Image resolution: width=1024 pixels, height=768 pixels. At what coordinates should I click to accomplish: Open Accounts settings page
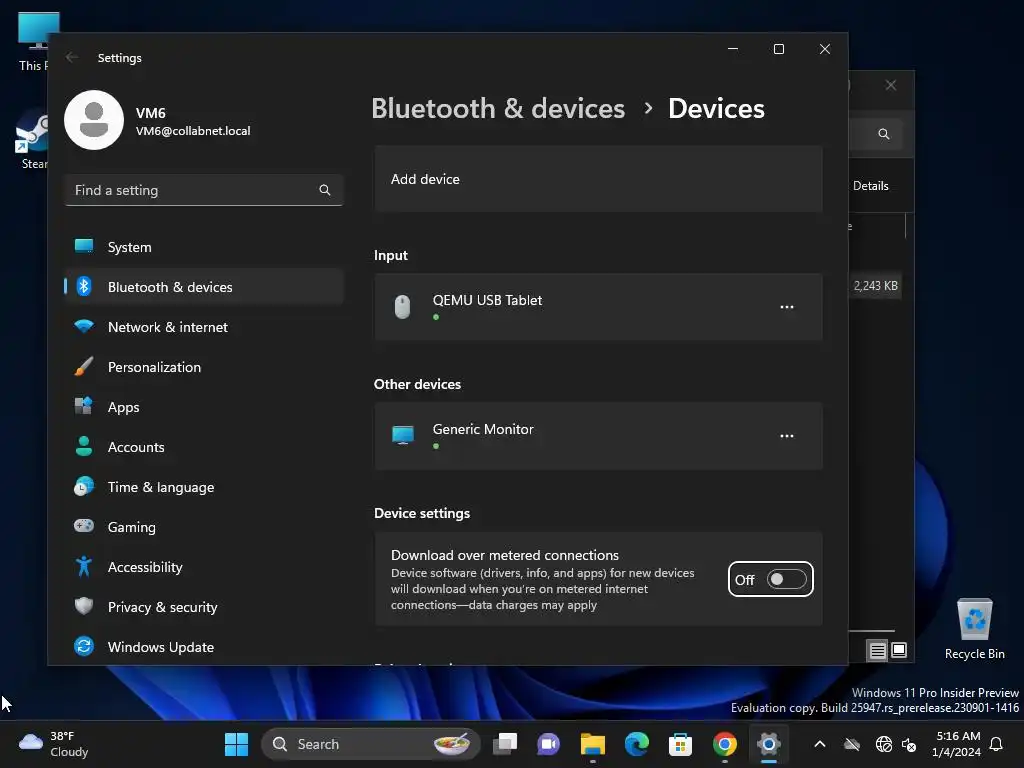(204, 447)
